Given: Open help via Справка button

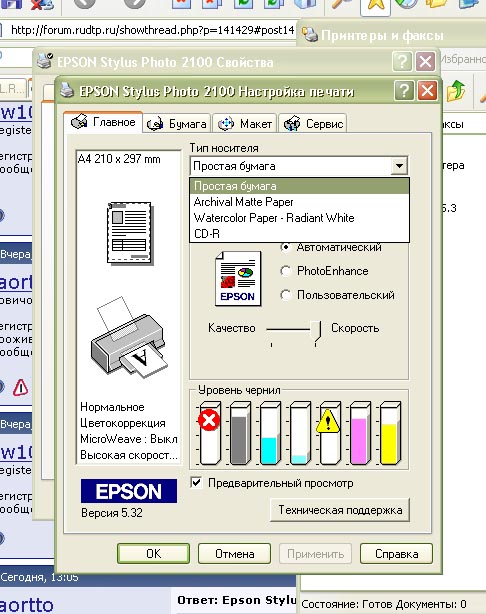Looking at the screenshot, I should click(x=396, y=553).
